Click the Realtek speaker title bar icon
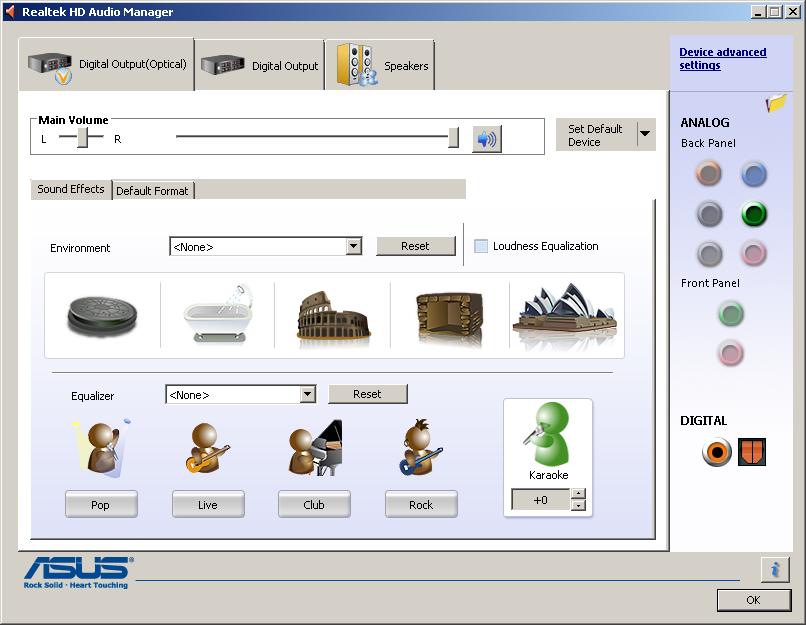 pyautogui.click(x=10, y=11)
